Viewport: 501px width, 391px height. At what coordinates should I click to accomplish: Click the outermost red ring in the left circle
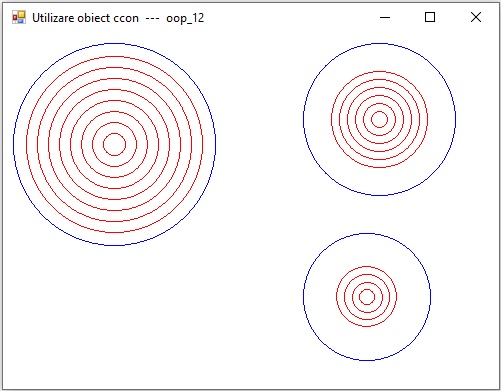point(26,144)
